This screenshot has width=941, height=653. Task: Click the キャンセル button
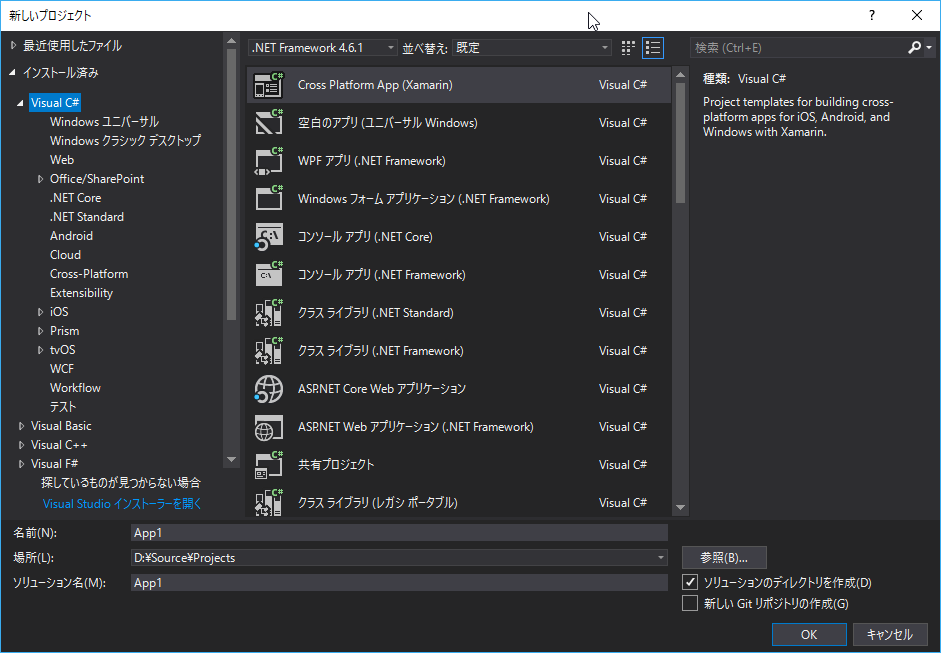pyautogui.click(x=889, y=634)
